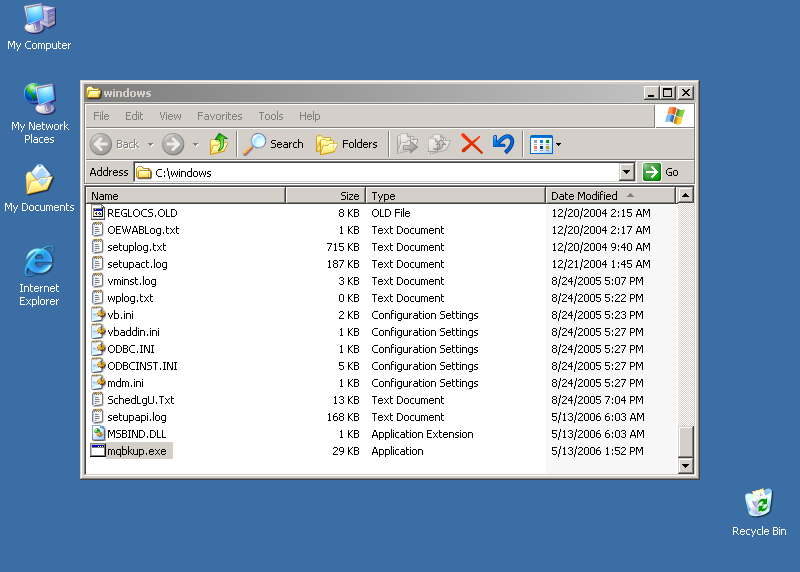
Task: Select the mqbkup.exe application icon
Action: pos(98,451)
